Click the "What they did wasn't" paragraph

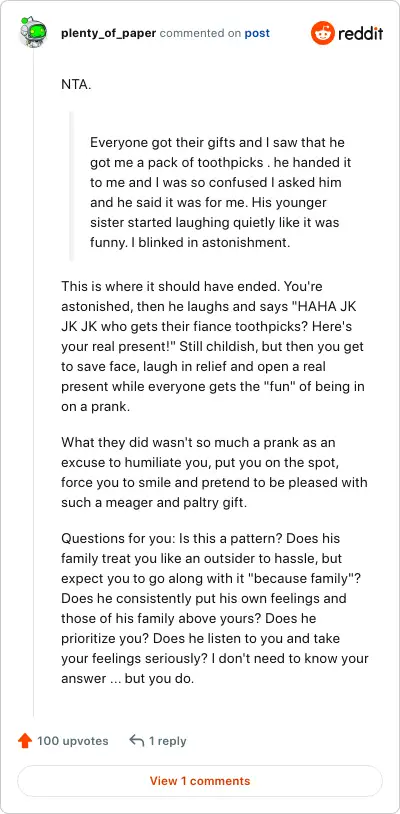tap(214, 473)
